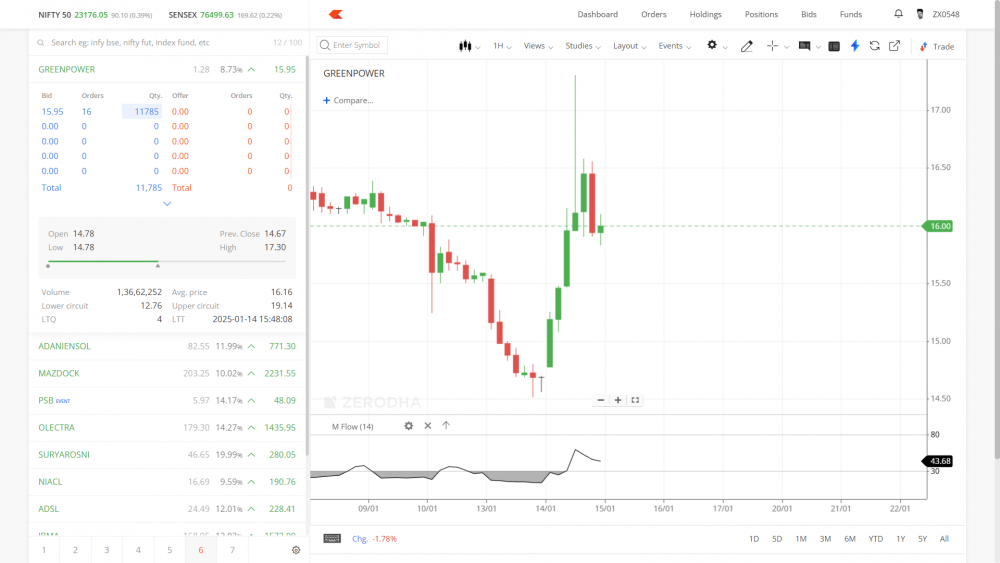Open M Flow study settings gear
This screenshot has width=1000, height=563.
point(408,426)
